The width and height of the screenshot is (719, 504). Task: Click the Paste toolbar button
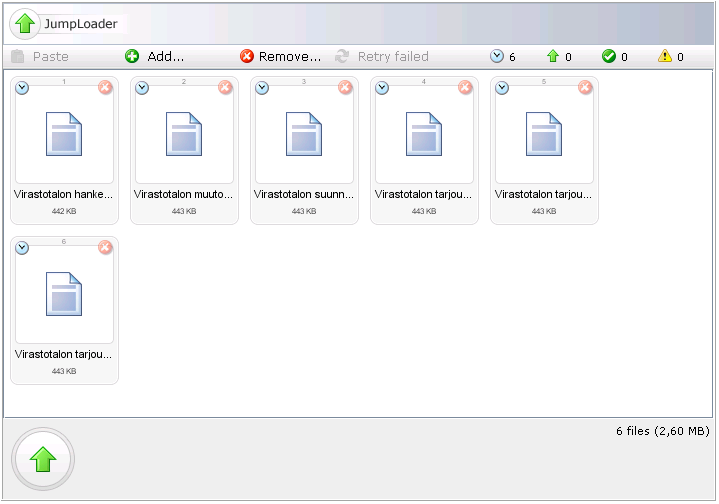tap(40, 56)
